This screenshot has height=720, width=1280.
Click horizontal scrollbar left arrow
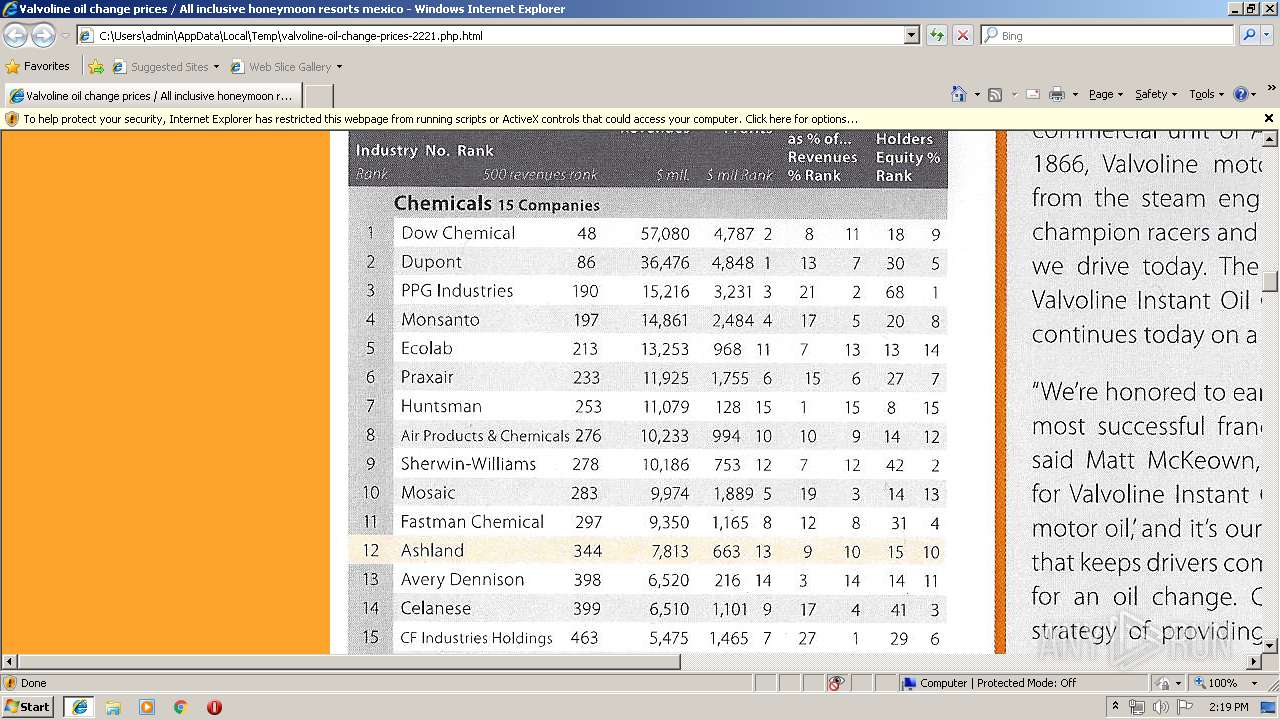[x=9, y=661]
